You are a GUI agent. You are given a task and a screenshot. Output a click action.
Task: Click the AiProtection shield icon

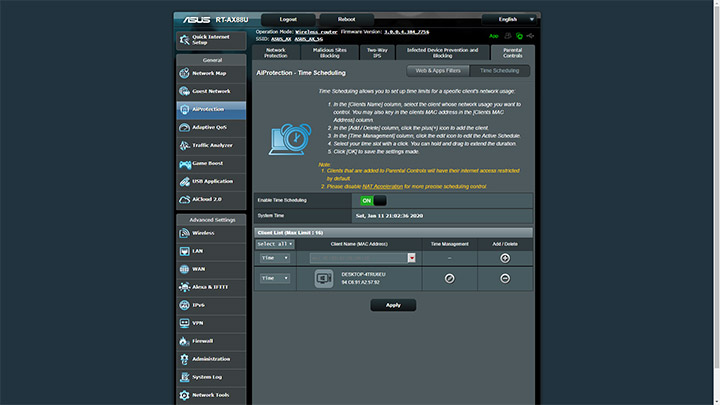(184, 109)
